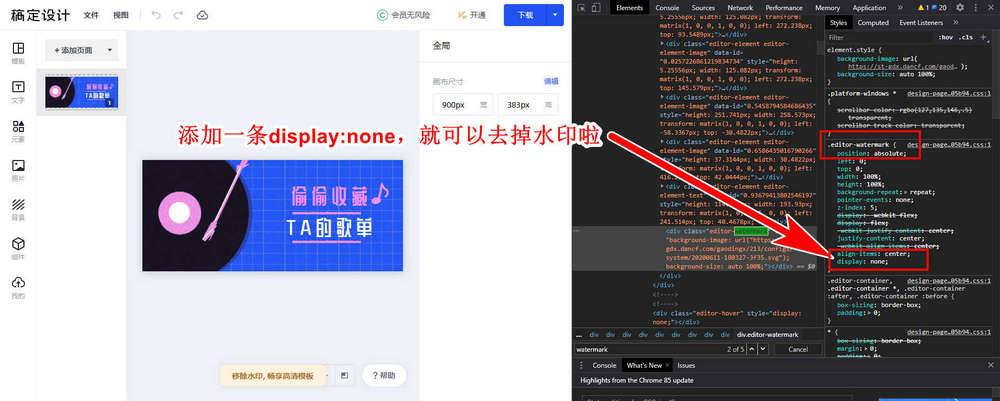This screenshot has height=401, width=1000.
Task: Click the cloud save status icon
Action: (x=202, y=15)
